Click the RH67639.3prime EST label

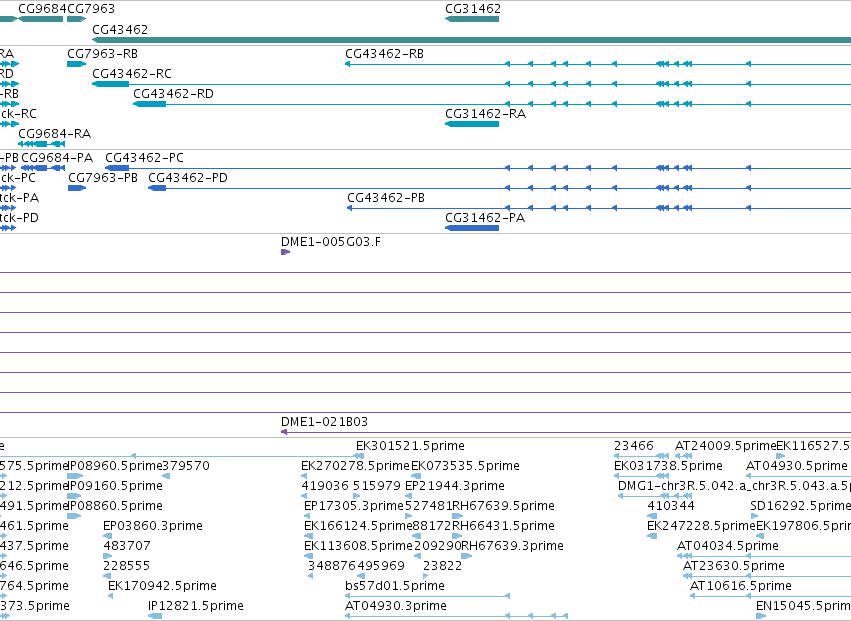(512, 547)
